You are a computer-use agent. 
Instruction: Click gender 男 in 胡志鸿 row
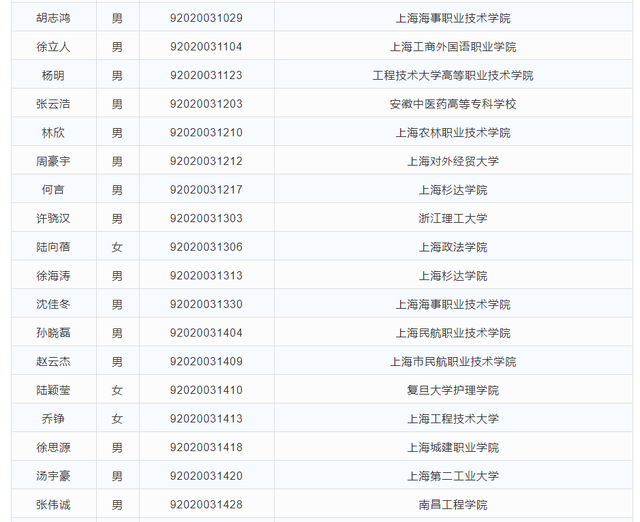[117, 18]
